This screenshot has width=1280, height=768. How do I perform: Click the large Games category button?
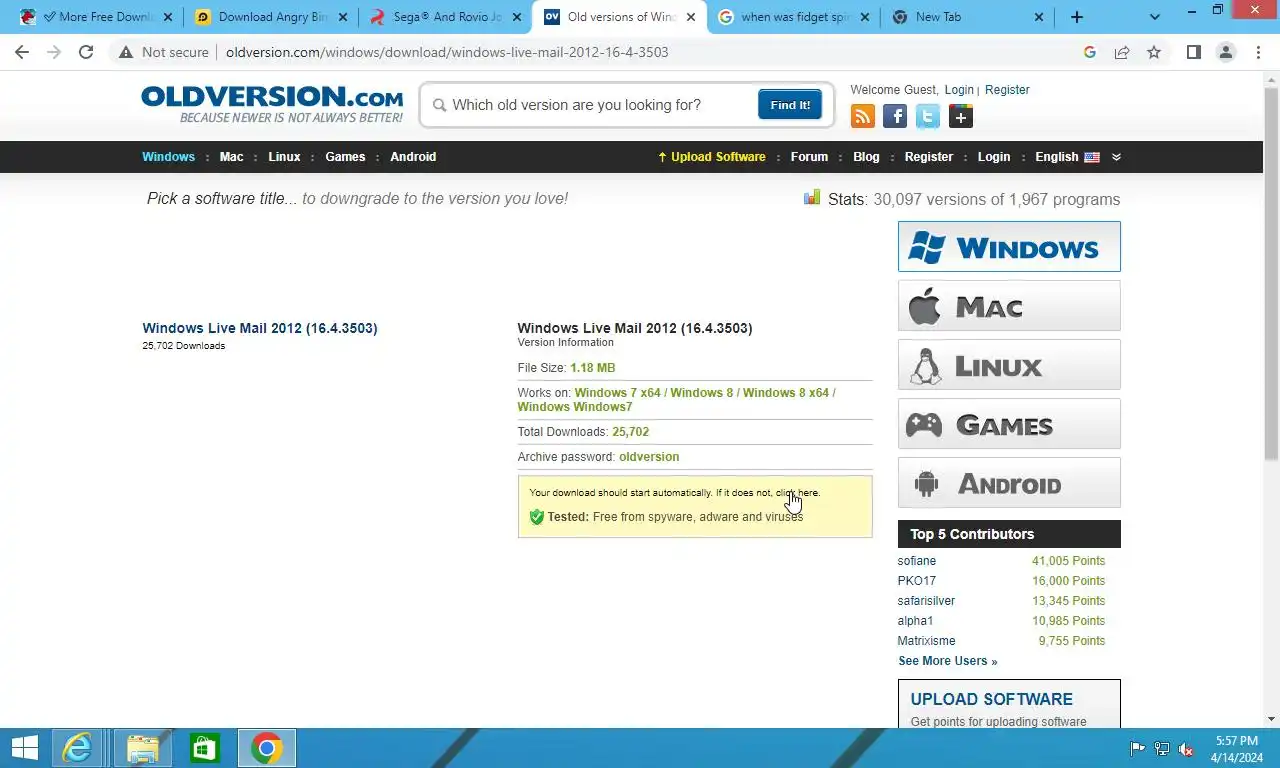(x=1009, y=424)
